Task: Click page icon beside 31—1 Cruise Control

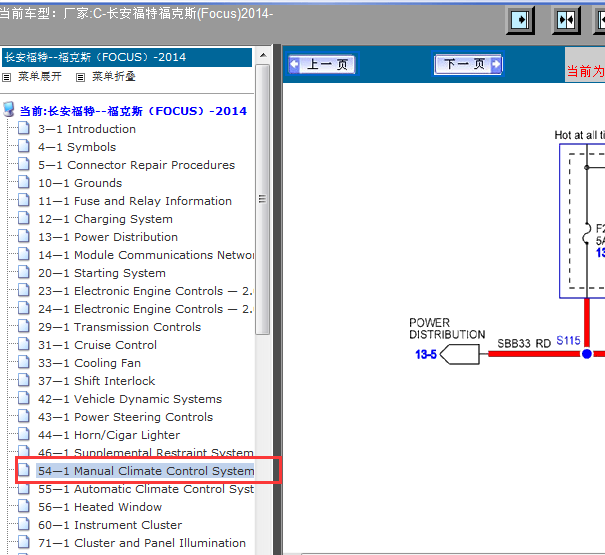Action: tap(24, 344)
